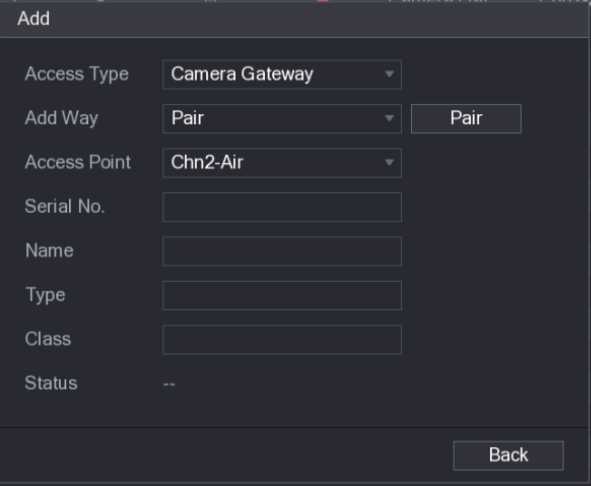Click the Access Point label
591x486 pixels.
(x=78, y=162)
